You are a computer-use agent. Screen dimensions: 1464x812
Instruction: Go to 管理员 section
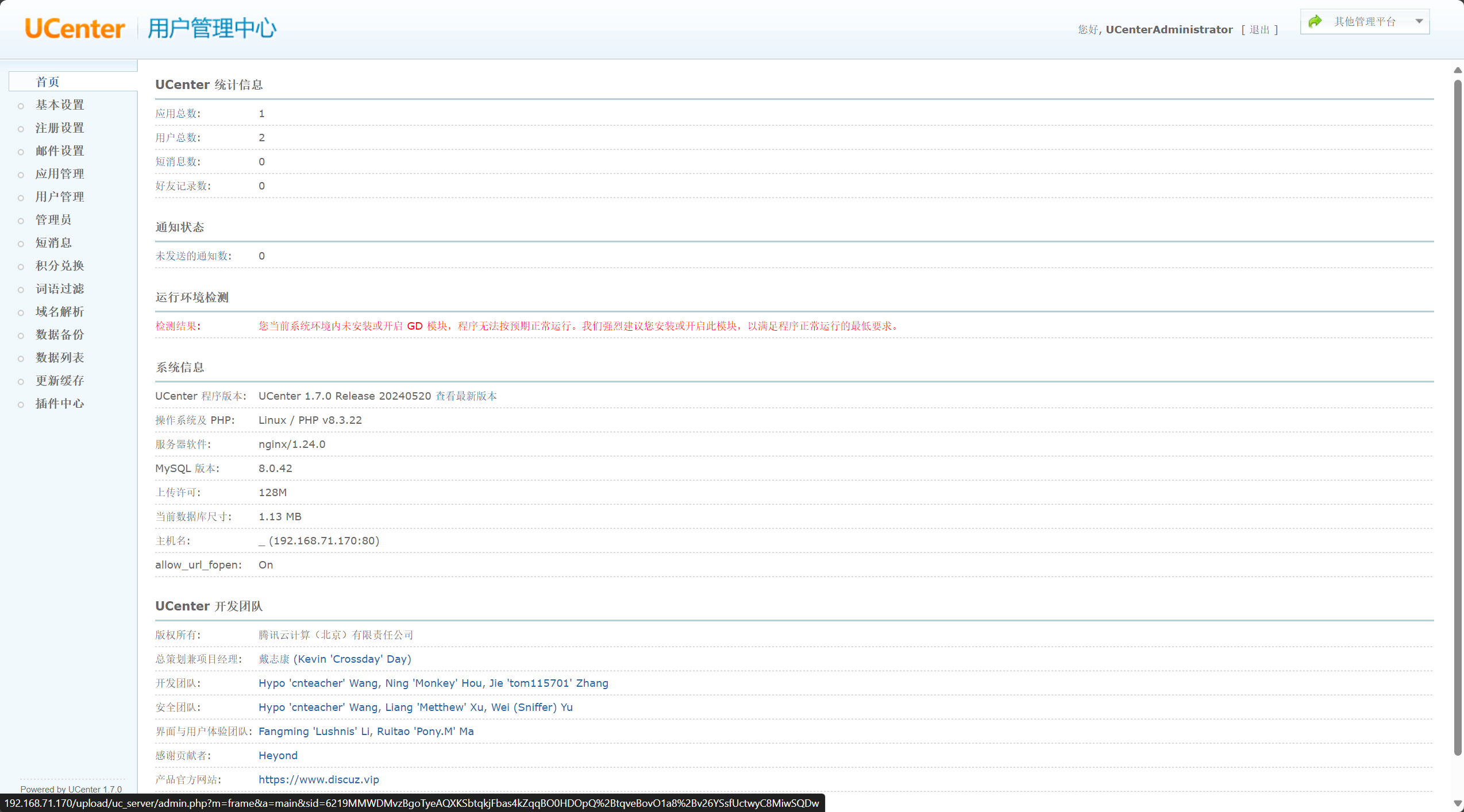53,220
